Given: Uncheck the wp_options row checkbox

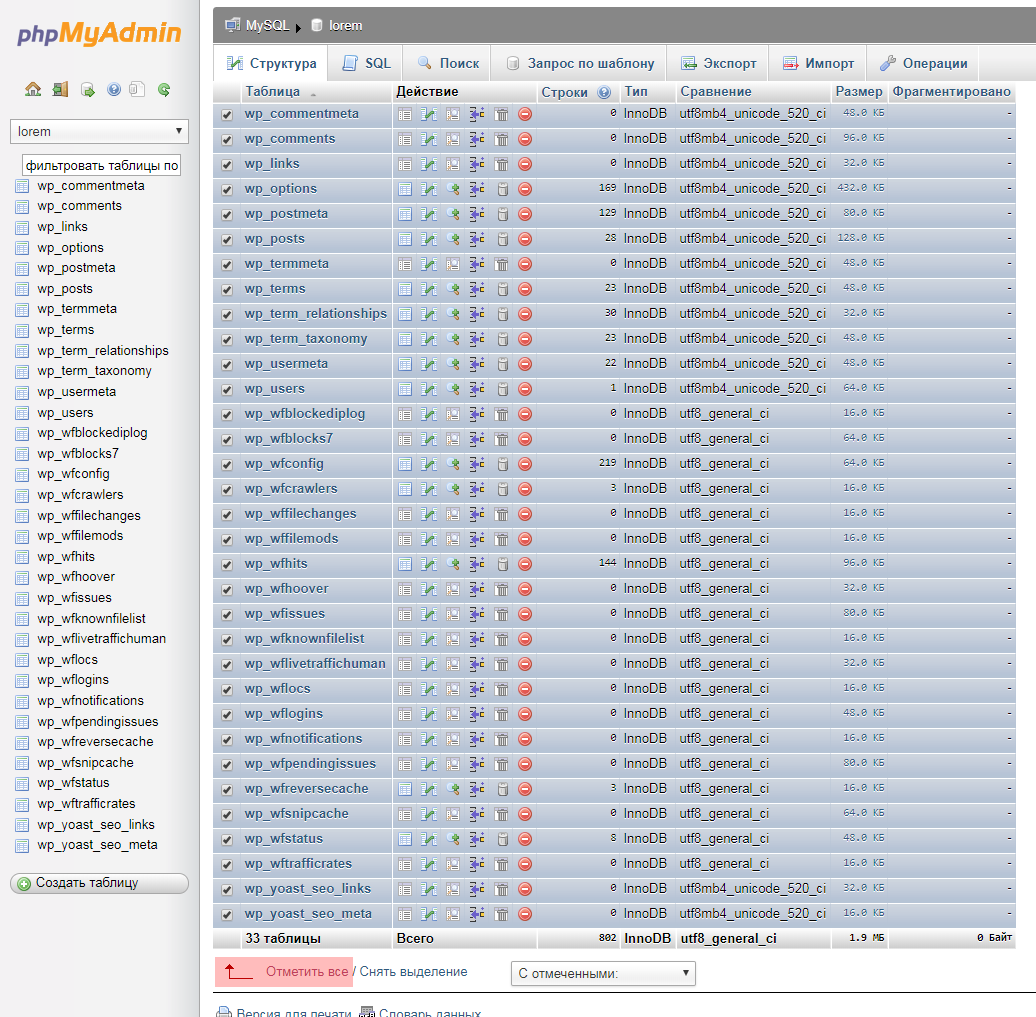Looking at the screenshot, I should [227, 190].
